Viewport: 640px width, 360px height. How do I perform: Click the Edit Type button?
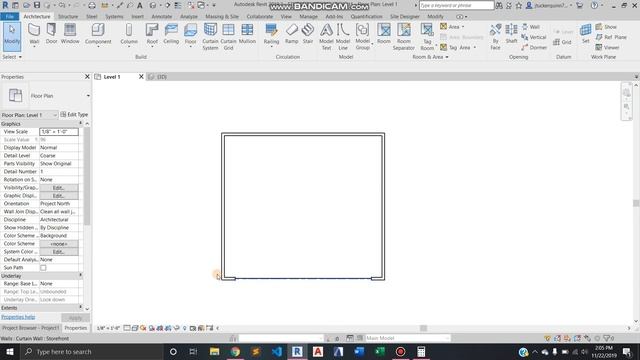click(x=74, y=115)
